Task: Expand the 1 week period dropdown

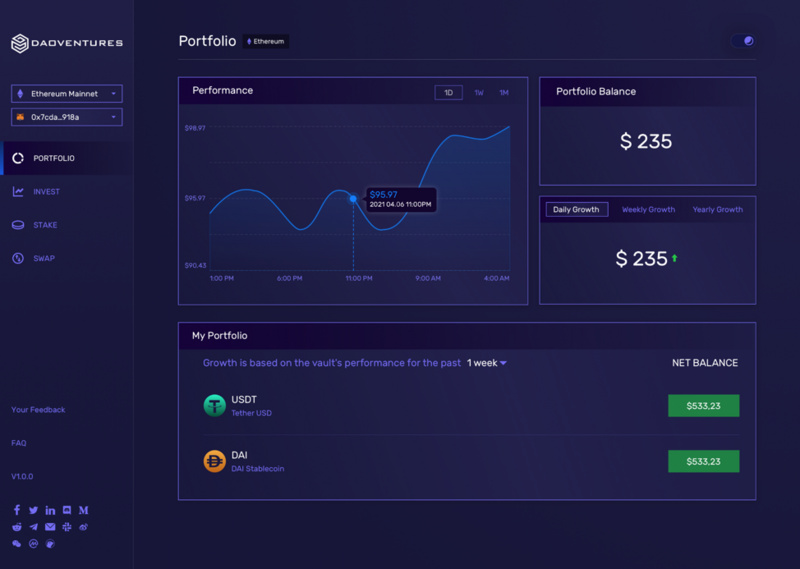Action: tap(487, 363)
